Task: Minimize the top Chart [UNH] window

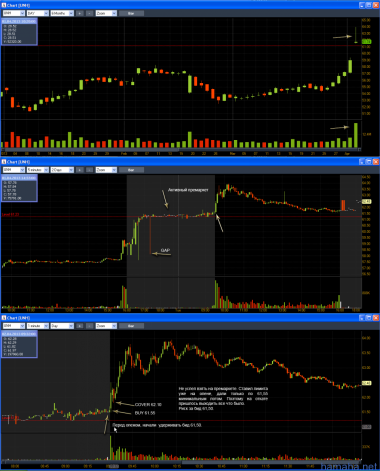Action: coord(362,5)
